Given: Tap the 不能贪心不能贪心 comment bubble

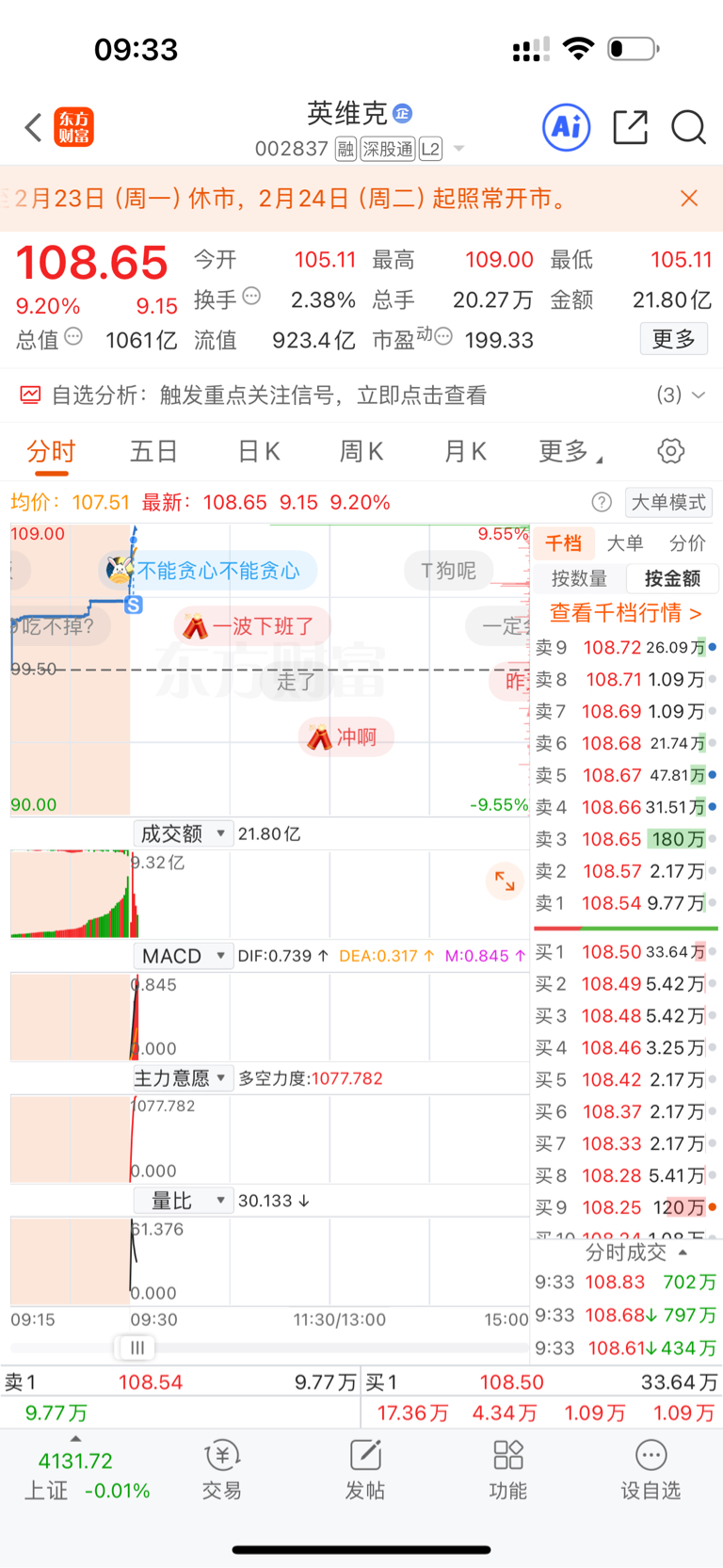Looking at the screenshot, I should 209,570.
